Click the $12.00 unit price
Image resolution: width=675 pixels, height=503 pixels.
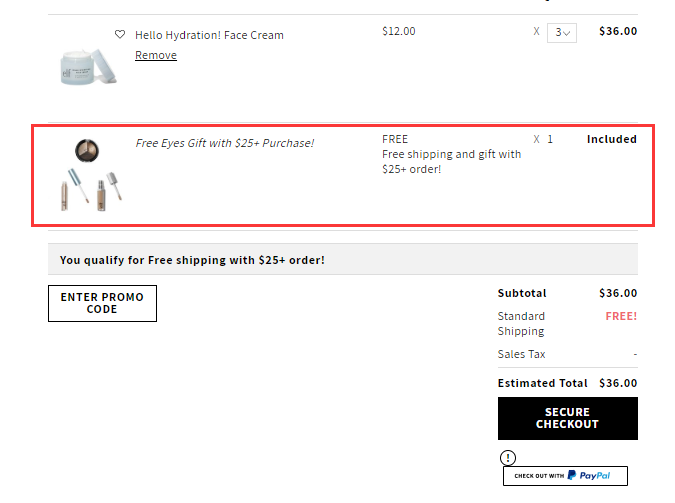(x=399, y=31)
